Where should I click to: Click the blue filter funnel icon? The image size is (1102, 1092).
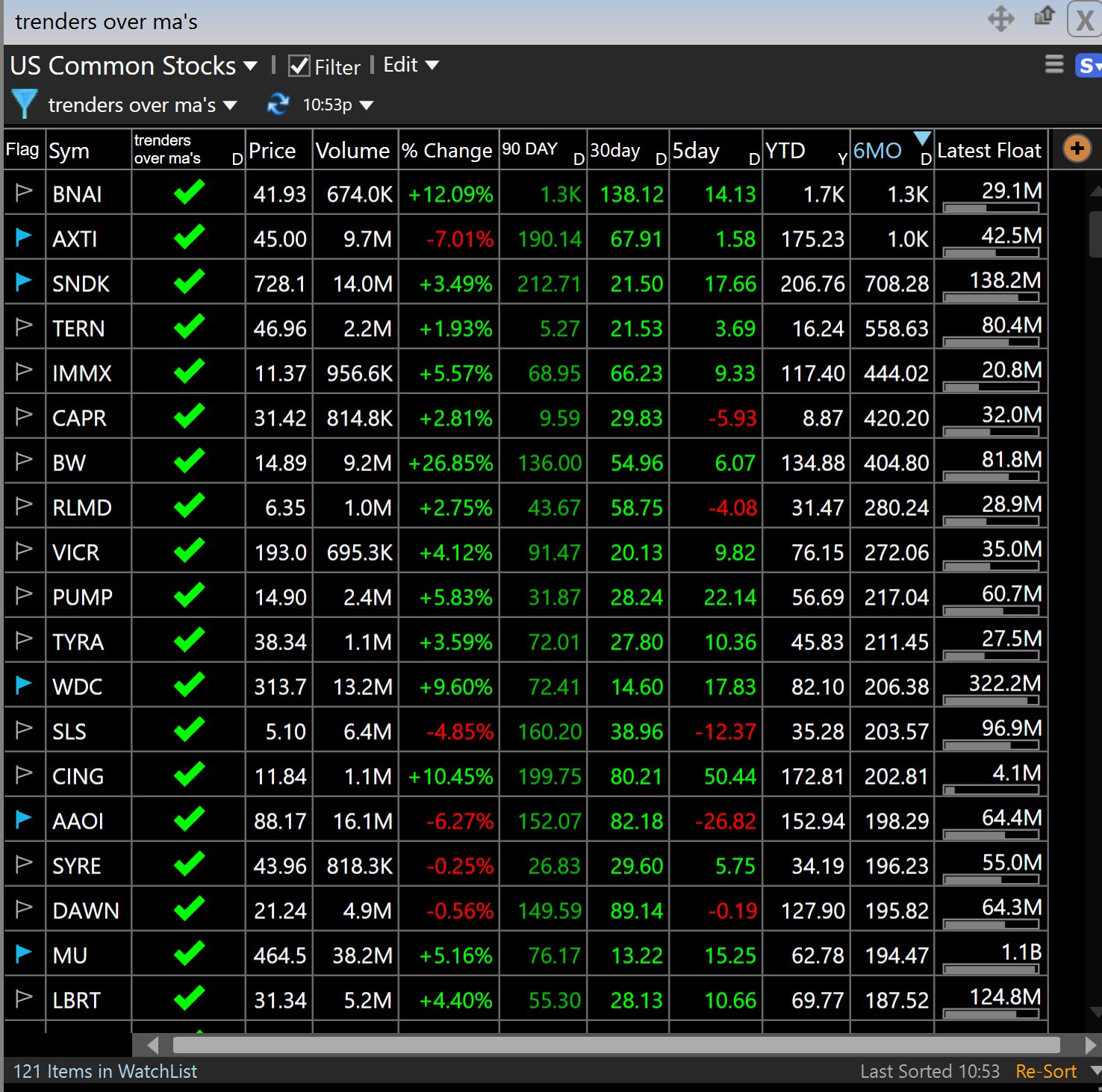click(25, 104)
